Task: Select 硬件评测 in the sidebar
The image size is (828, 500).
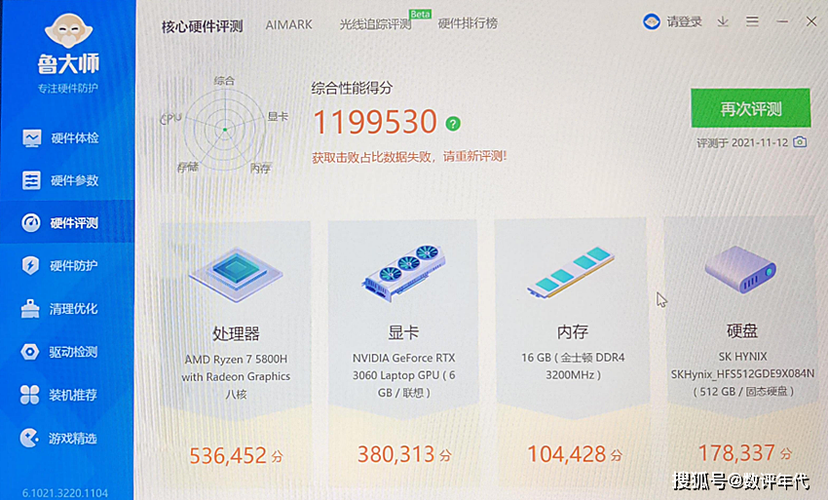Action: (x=60, y=223)
